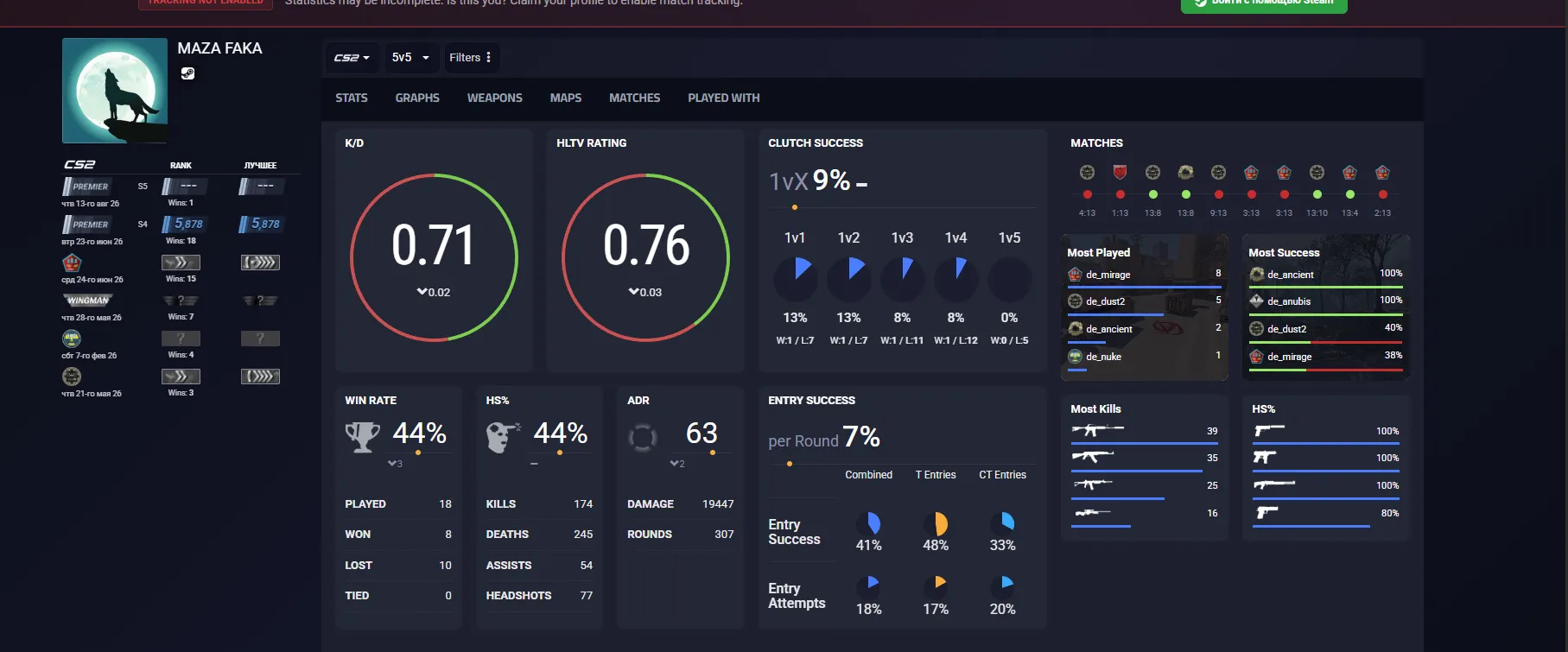This screenshot has width=1568, height=652.
Task: Click the Steam profile icon under MAZA FAKA
Action: pos(187,73)
